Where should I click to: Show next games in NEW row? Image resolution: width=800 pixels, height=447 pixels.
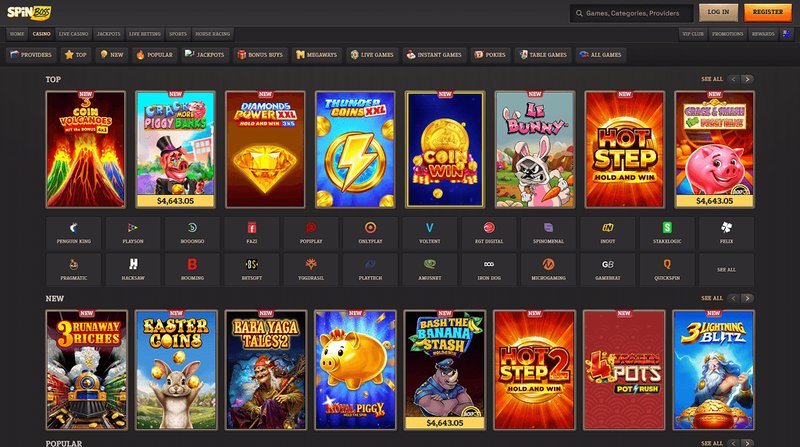tap(747, 298)
